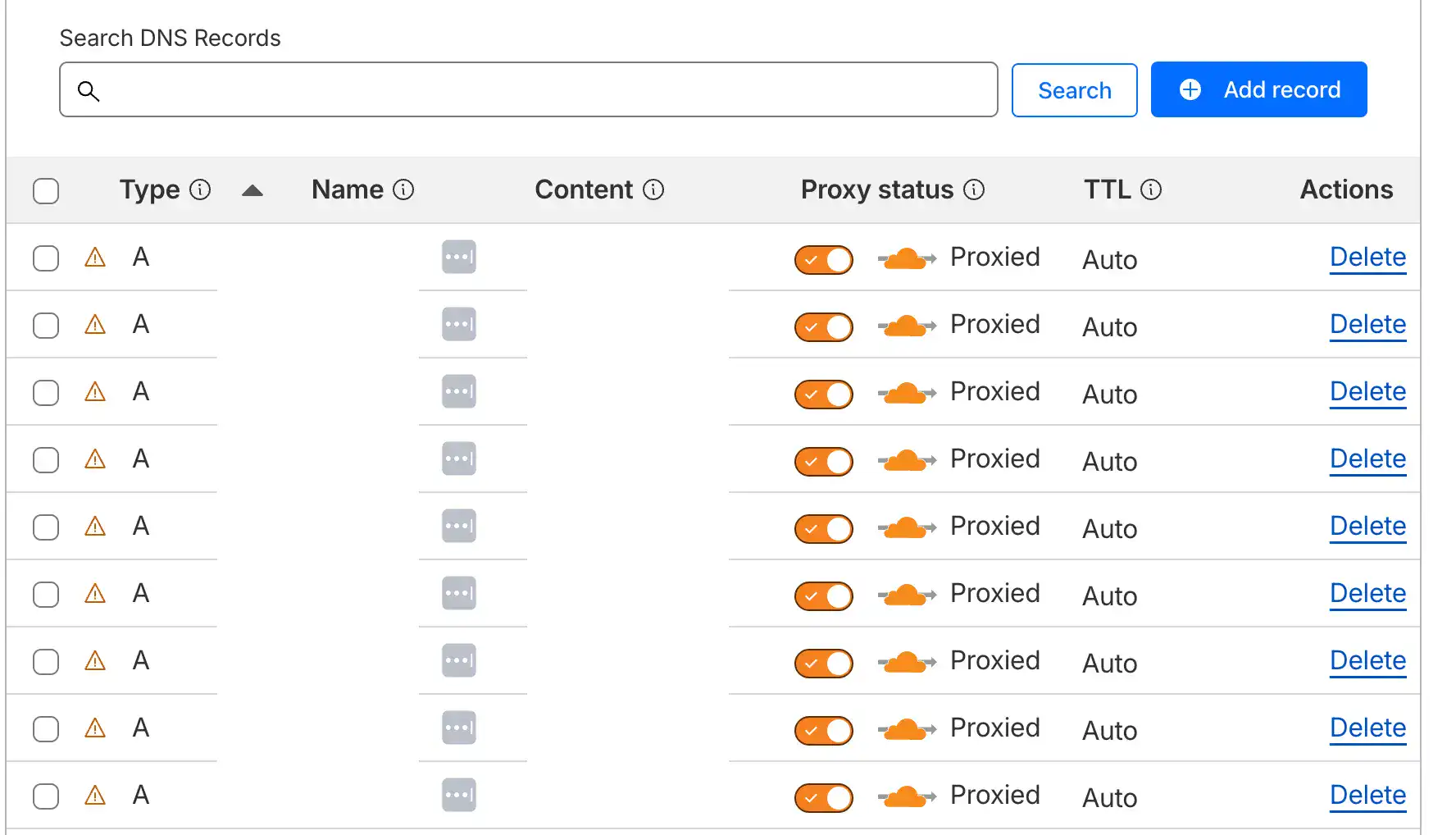1456x835 pixels.
Task: Click the TTL column info icon
Action: pos(1151,190)
